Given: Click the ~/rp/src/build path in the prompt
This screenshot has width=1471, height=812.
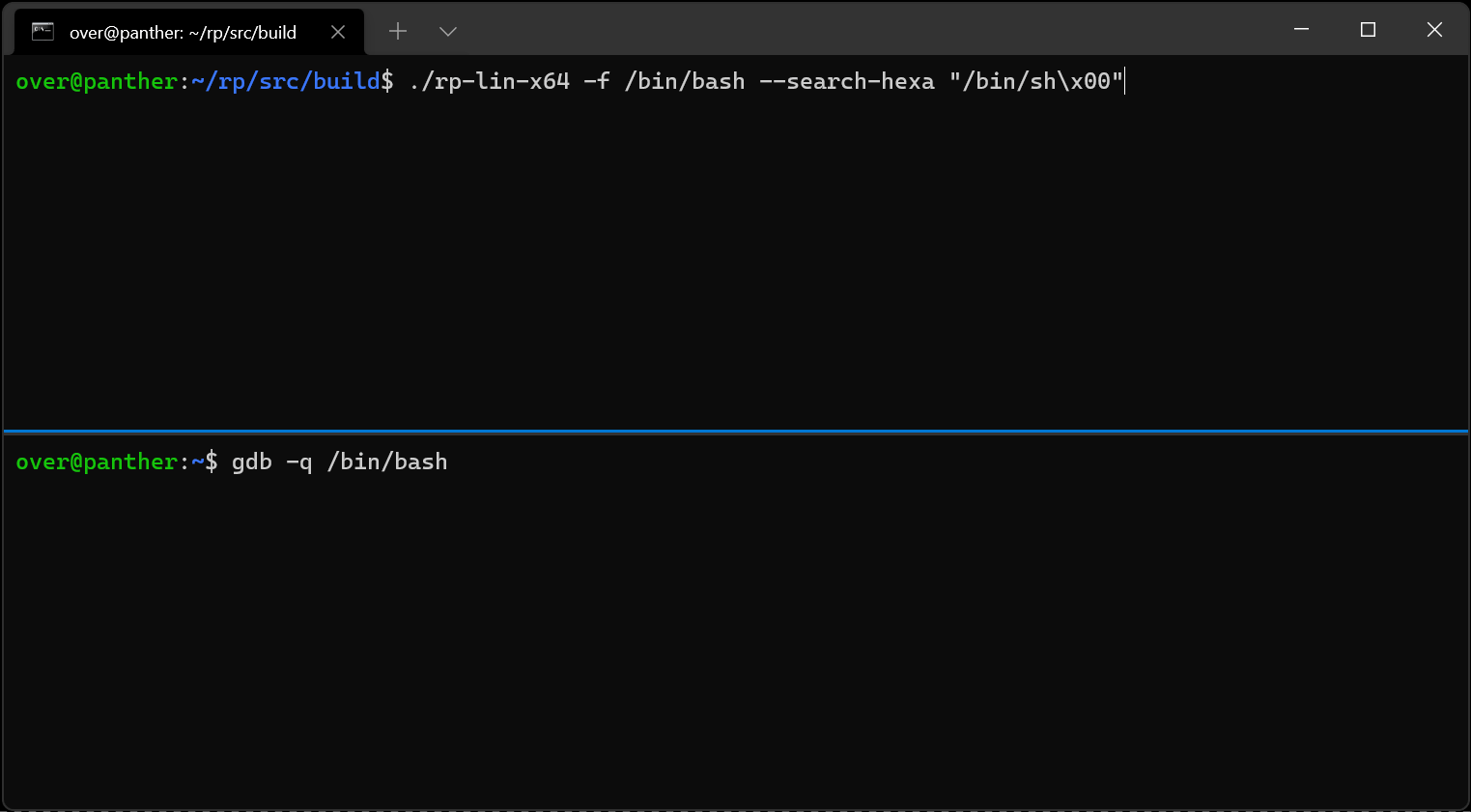Looking at the screenshot, I should click(x=285, y=81).
